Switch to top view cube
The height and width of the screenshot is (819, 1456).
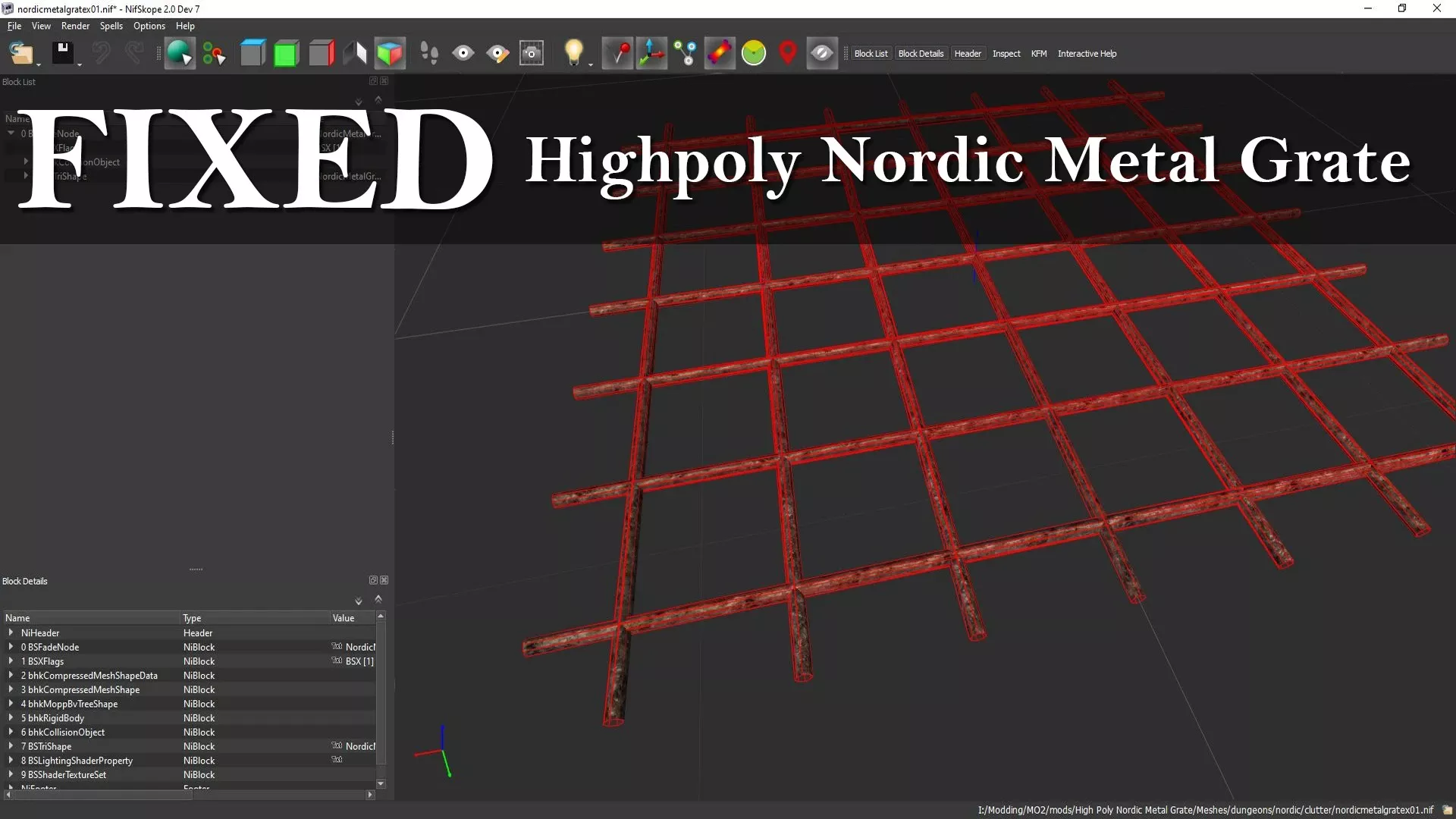coord(253,53)
